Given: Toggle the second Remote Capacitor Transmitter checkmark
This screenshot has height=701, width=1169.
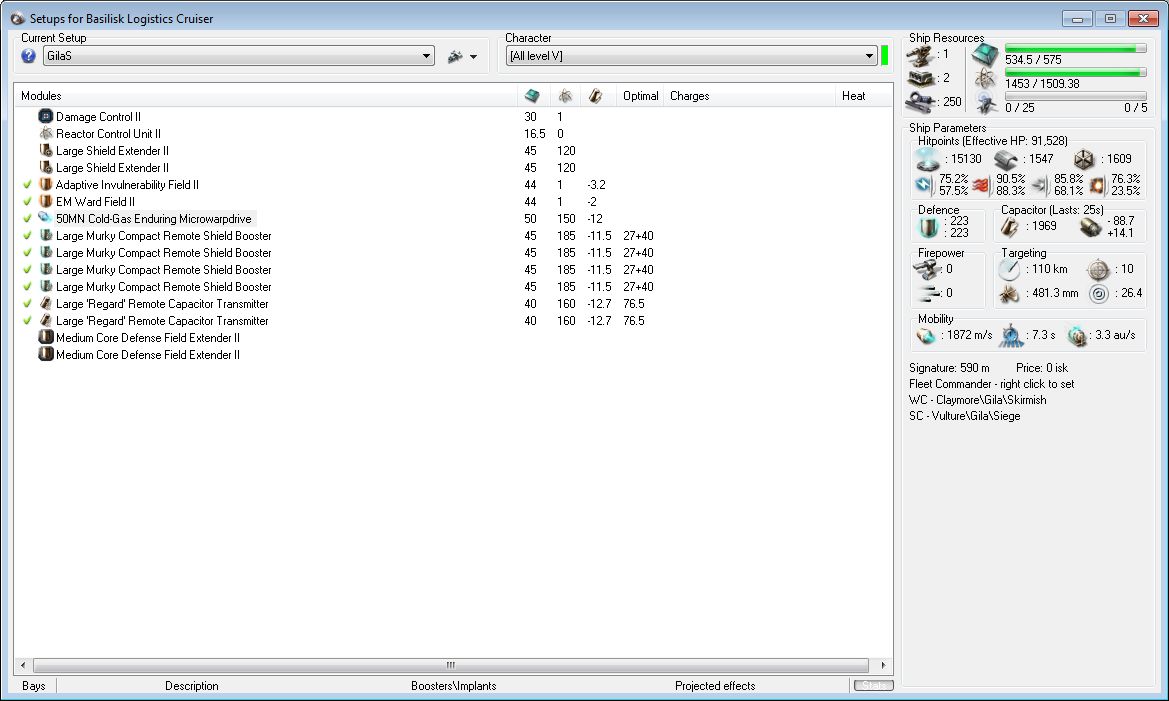Looking at the screenshot, I should (28, 321).
